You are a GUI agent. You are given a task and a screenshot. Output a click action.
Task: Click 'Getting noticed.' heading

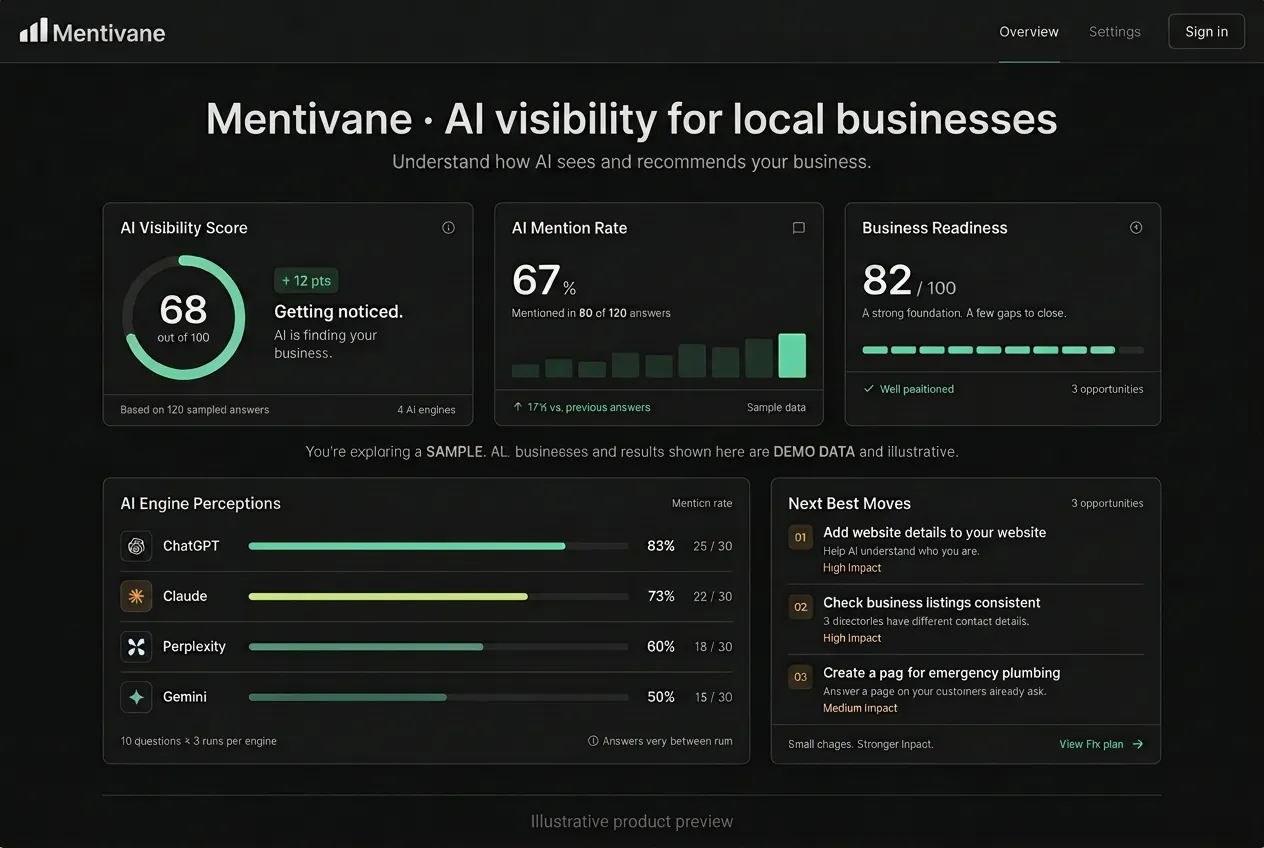[339, 312]
